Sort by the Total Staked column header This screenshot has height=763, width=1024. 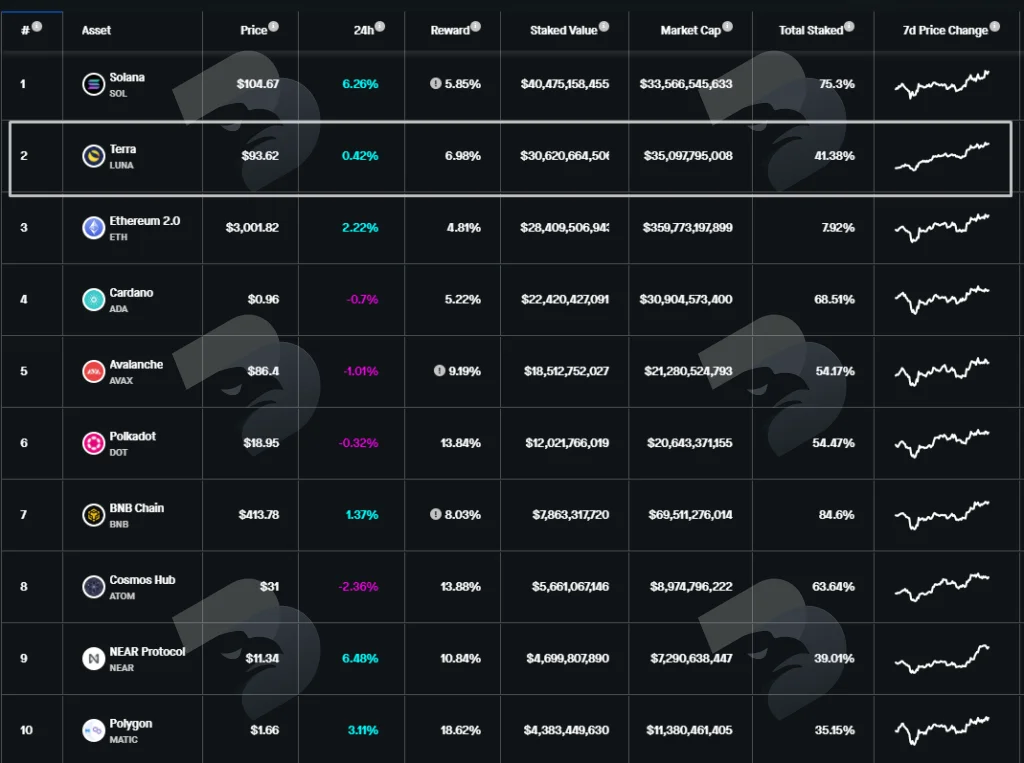point(810,30)
